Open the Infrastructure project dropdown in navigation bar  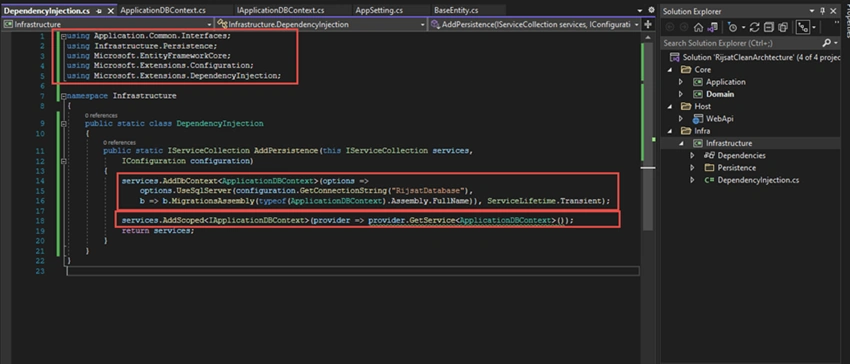pos(210,25)
